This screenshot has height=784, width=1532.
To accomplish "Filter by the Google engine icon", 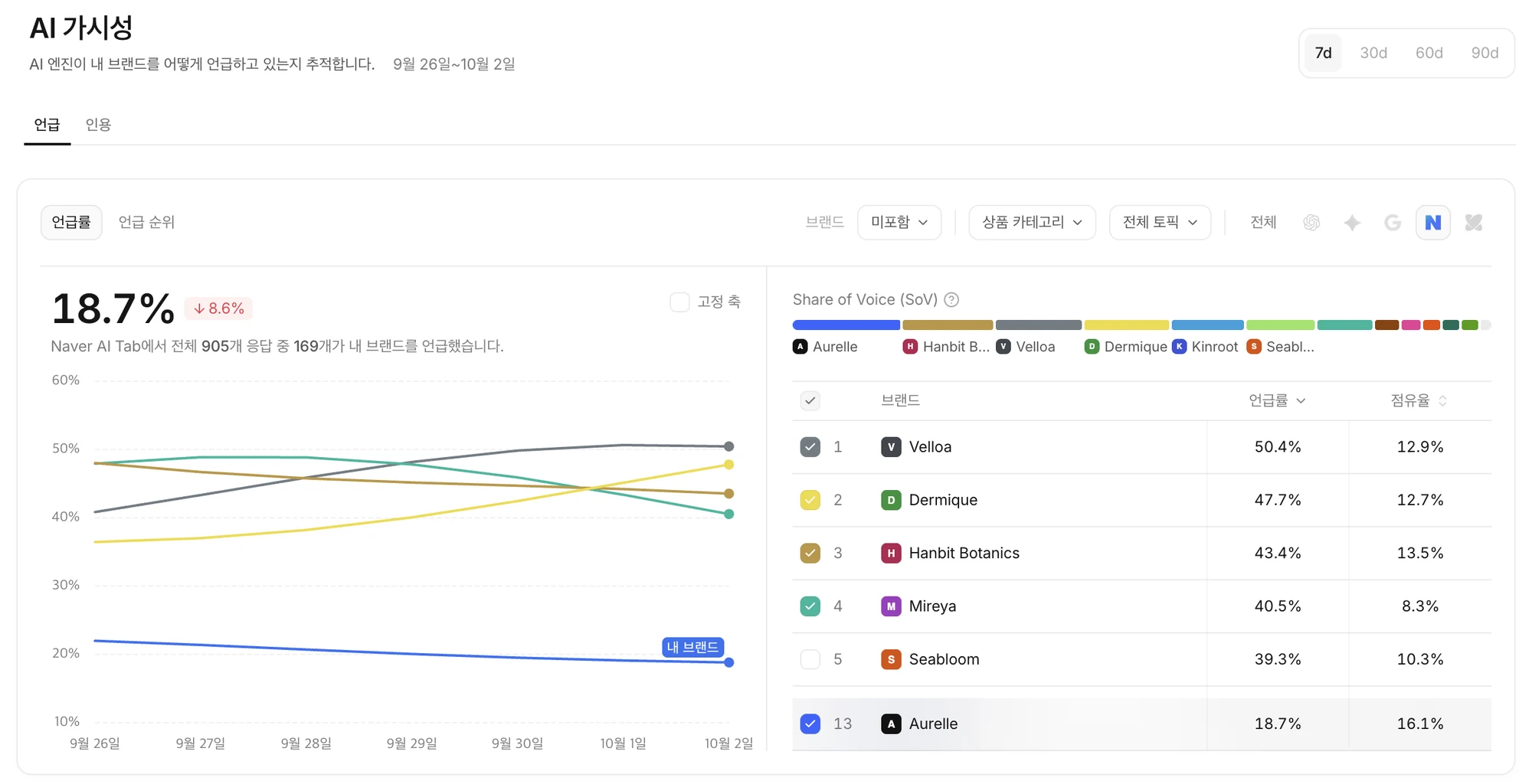I will click(x=1393, y=223).
